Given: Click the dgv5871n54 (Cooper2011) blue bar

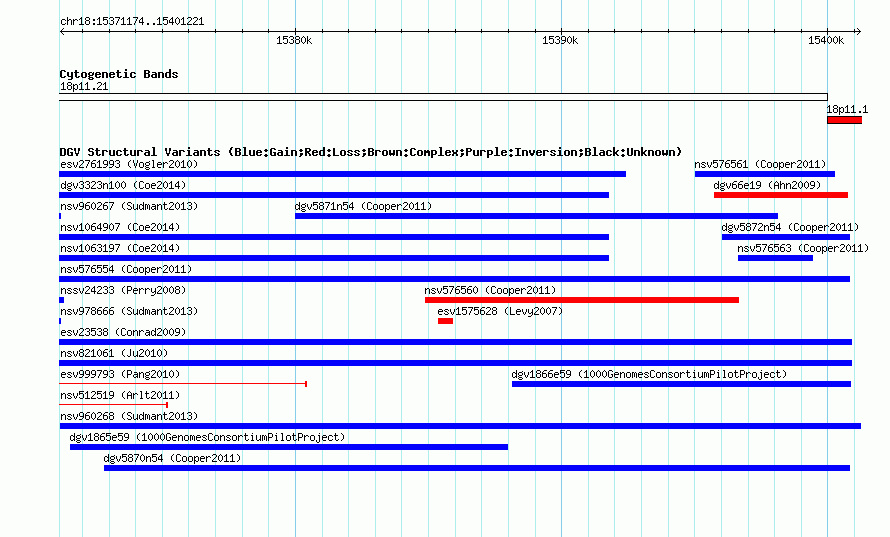Looking at the screenshot, I should point(536,216).
